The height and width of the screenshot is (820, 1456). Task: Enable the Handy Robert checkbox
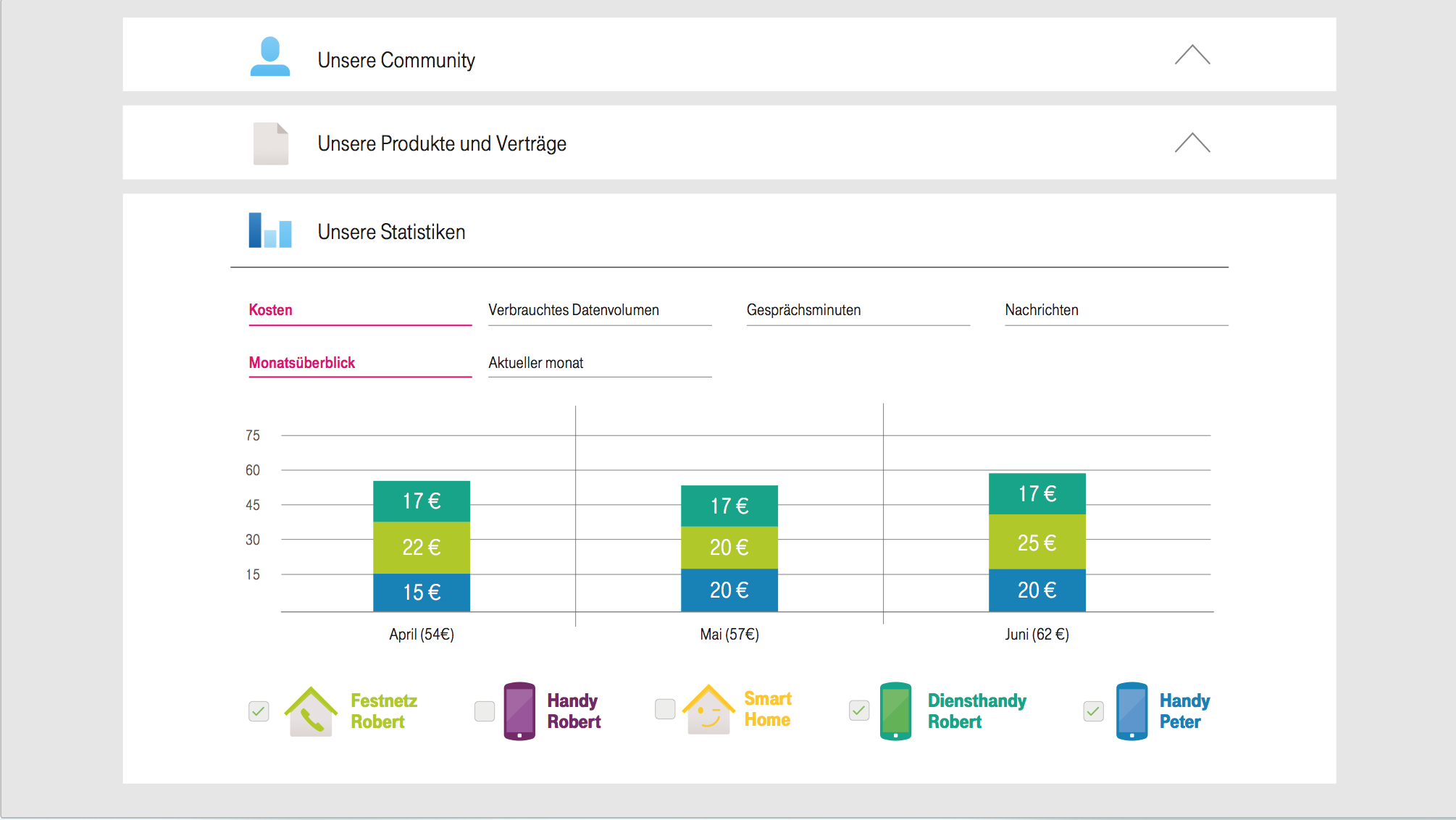(485, 711)
